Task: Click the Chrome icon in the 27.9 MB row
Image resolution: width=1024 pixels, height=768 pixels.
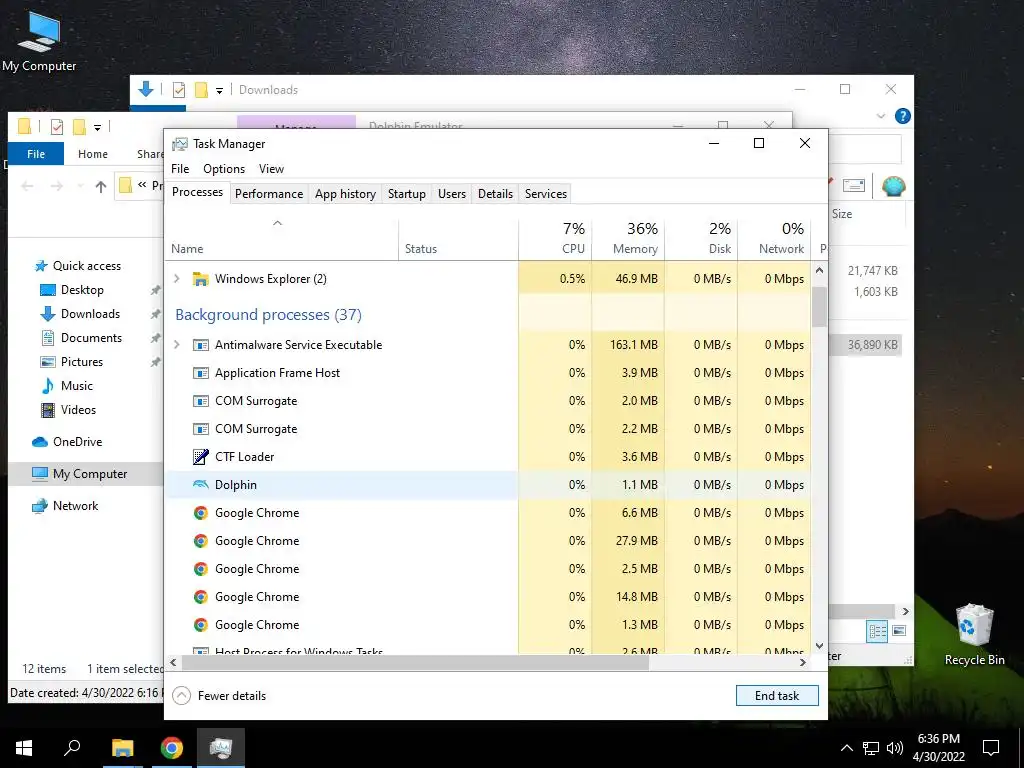Action: pyautogui.click(x=200, y=541)
